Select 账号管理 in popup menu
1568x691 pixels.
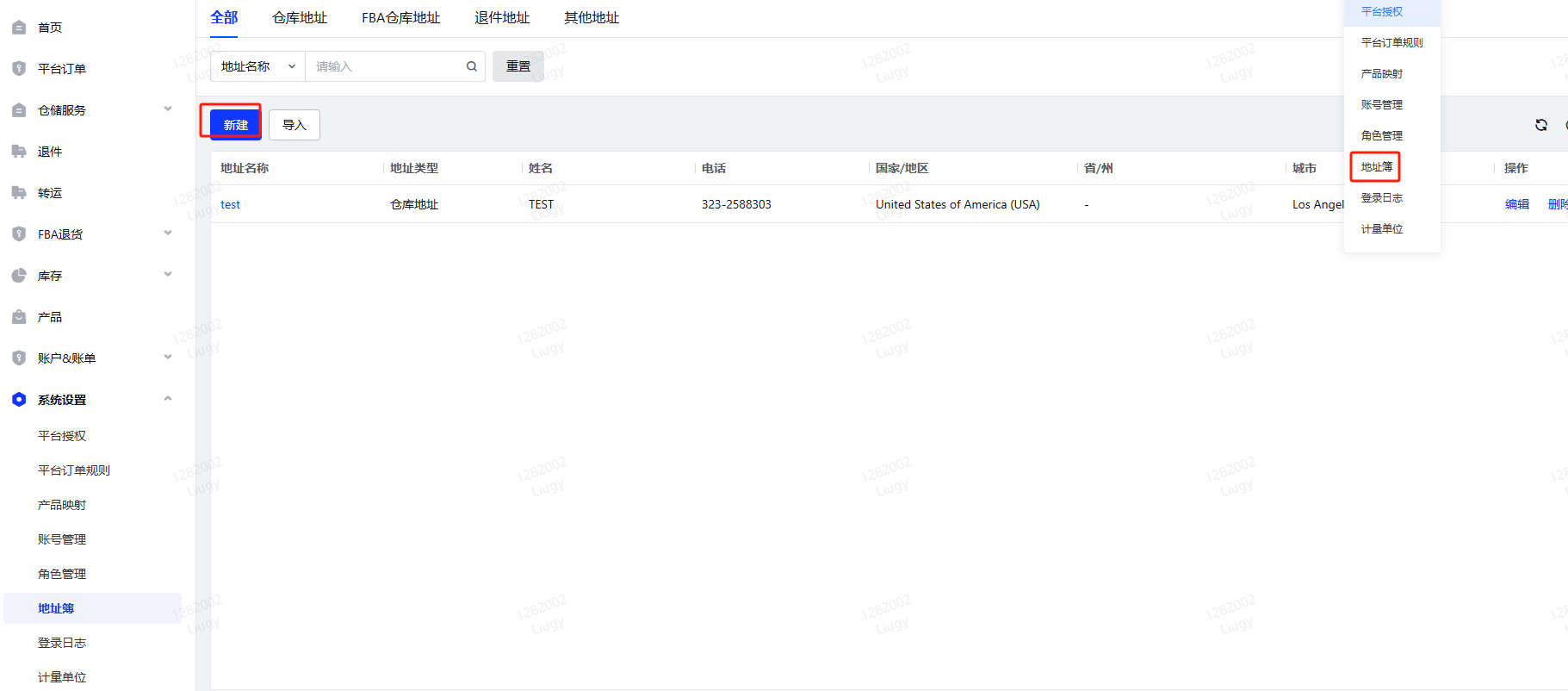[1391, 105]
